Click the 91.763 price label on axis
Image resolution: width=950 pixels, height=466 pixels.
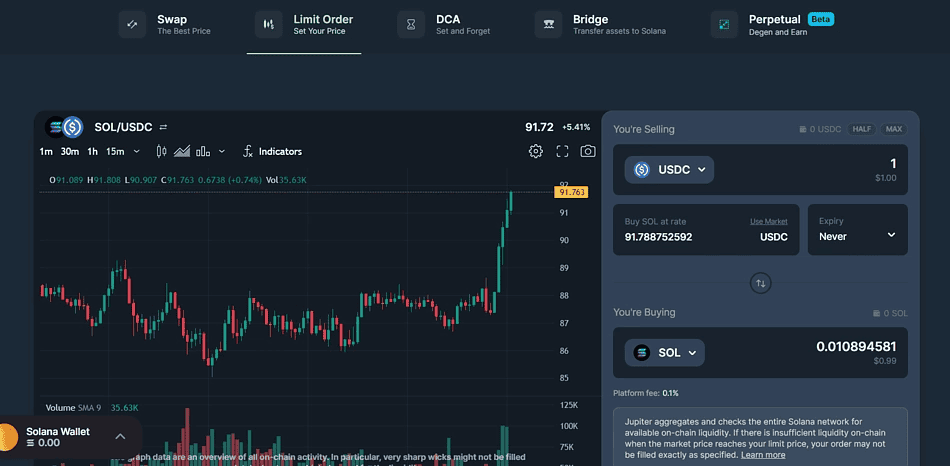tap(571, 192)
